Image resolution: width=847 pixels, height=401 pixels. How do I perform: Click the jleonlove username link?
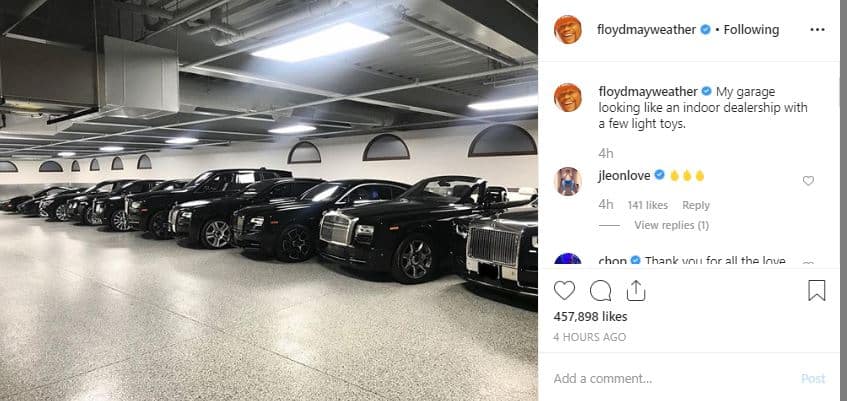[624, 176]
